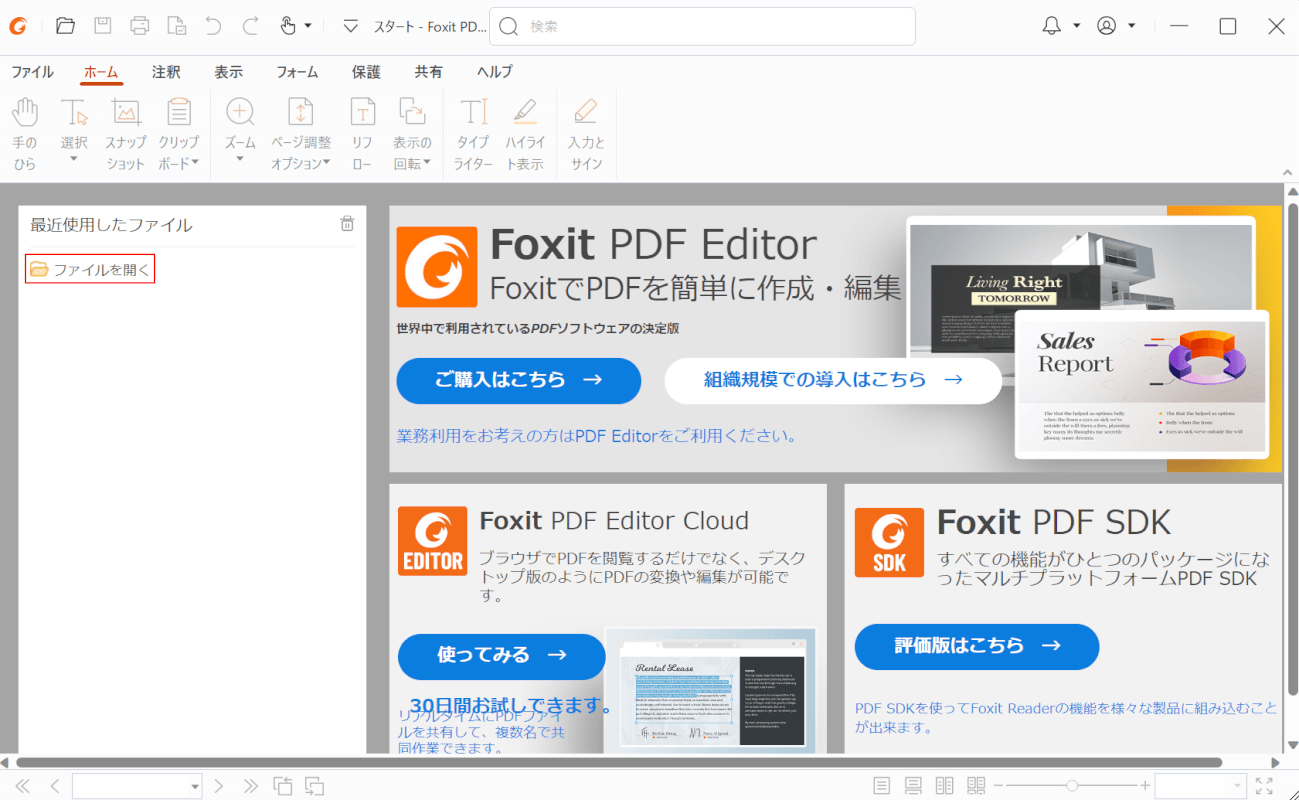This screenshot has width=1299, height=800.
Task: Click the next view icon in status bar
Action: (x=315, y=786)
